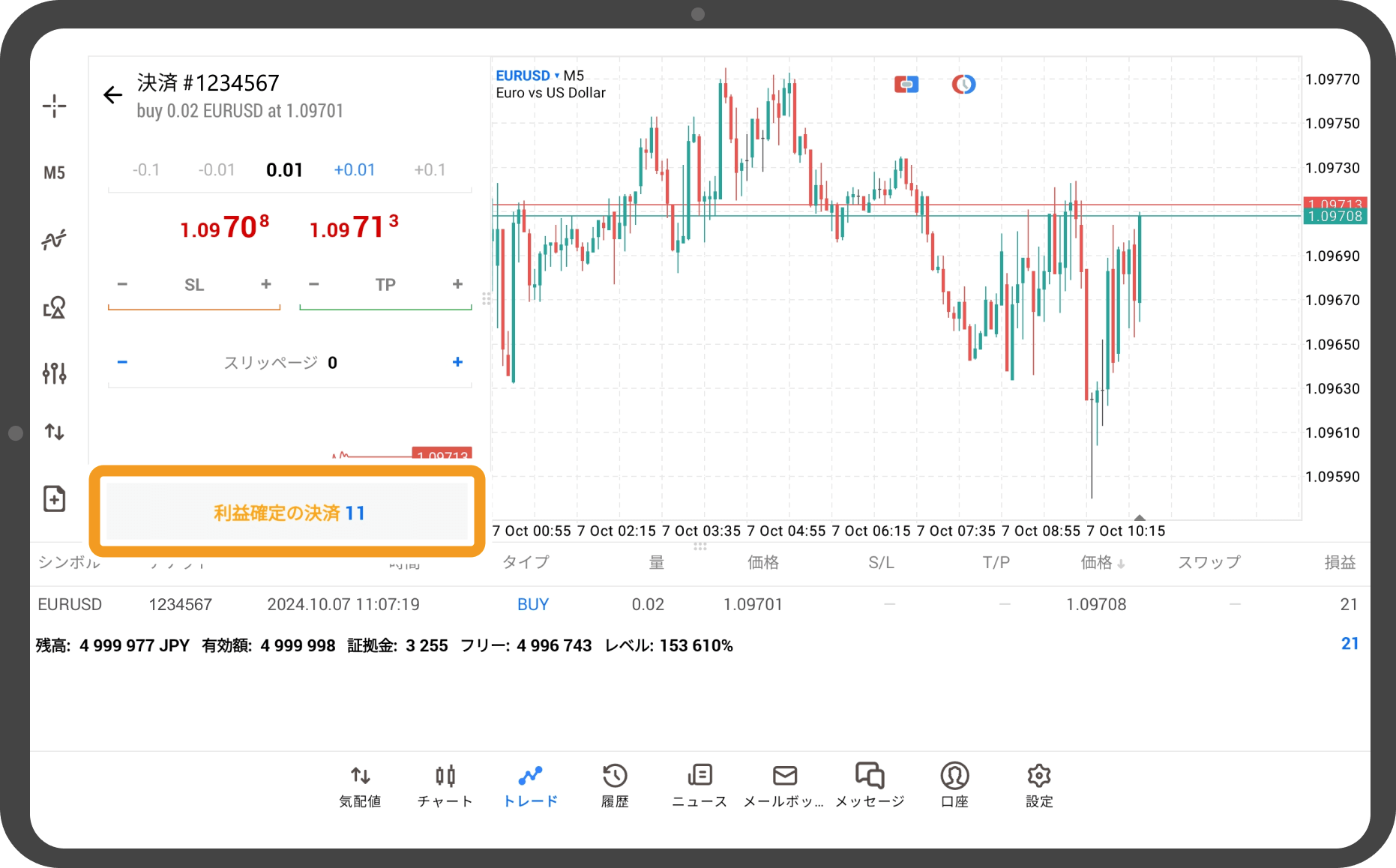The height and width of the screenshot is (868, 1396).
Task: Tap the 利益確定の決済 close button
Action: (x=287, y=512)
